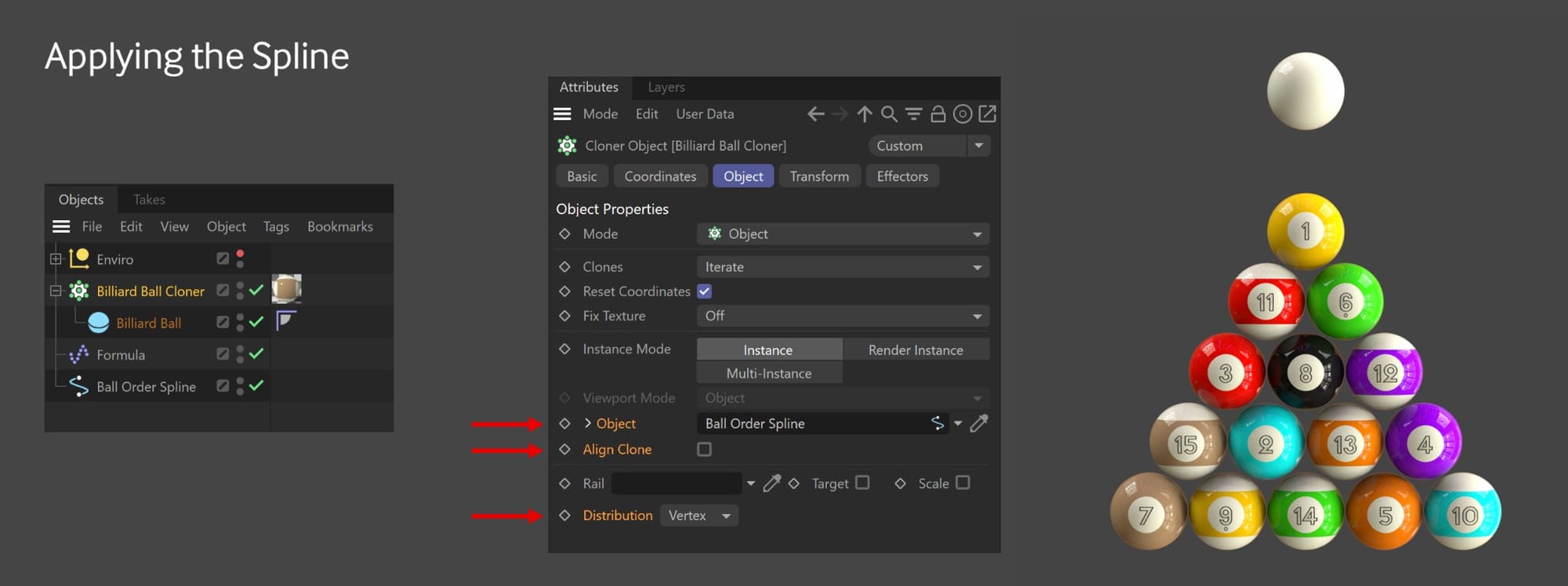The height and width of the screenshot is (586, 1568).
Task: Click the empty Rail link field
Action: [677, 483]
